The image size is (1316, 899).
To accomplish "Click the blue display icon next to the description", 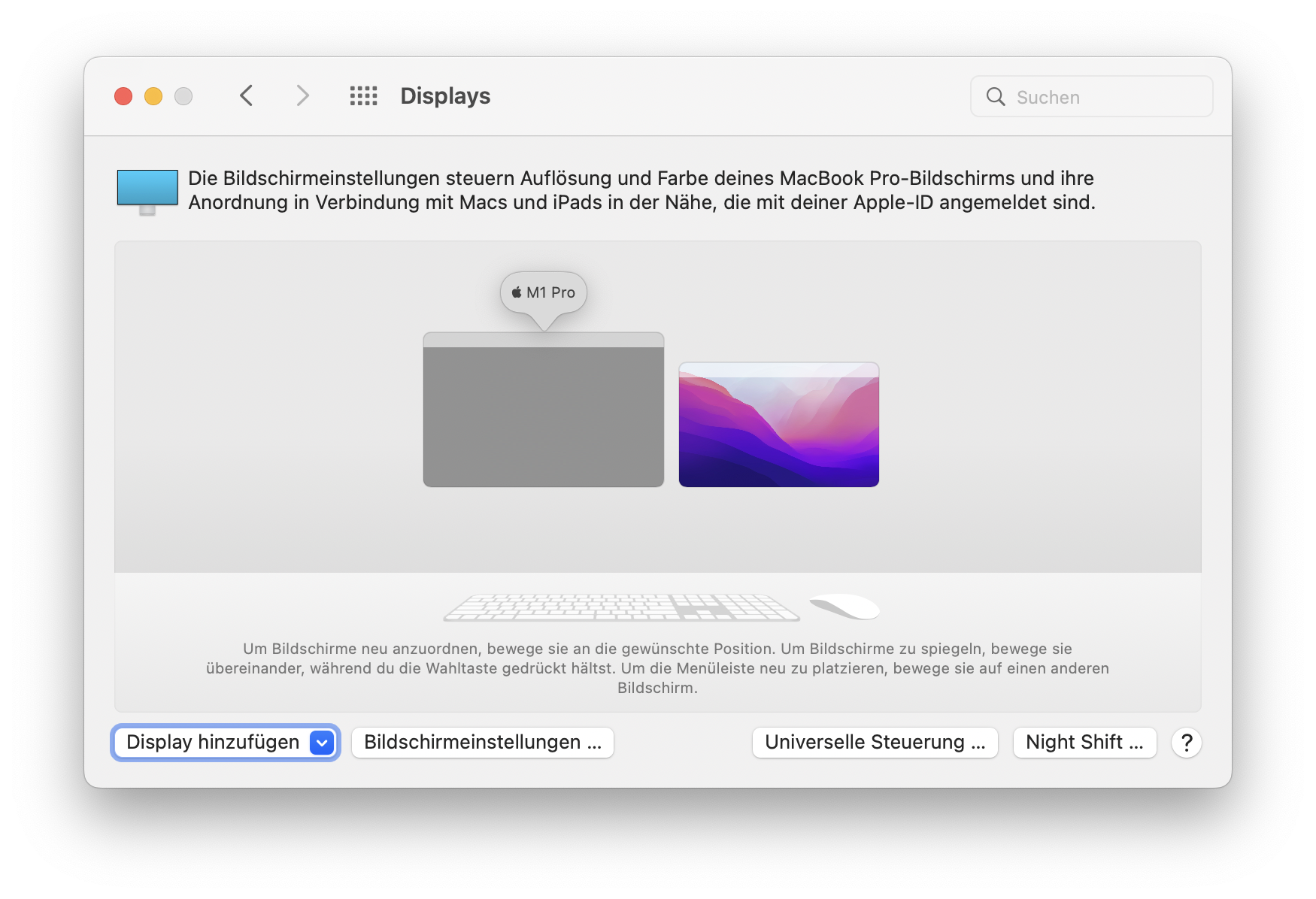I will (x=147, y=189).
